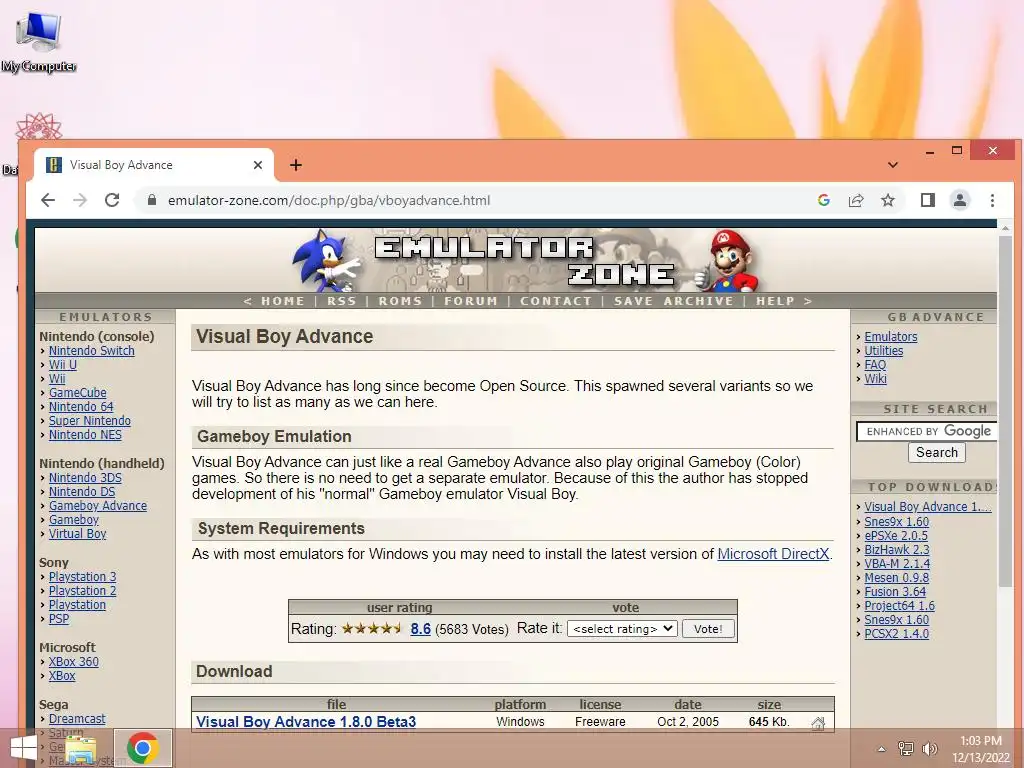Open My Computer desktop icon
The height and width of the screenshot is (768, 1024).
point(39,43)
